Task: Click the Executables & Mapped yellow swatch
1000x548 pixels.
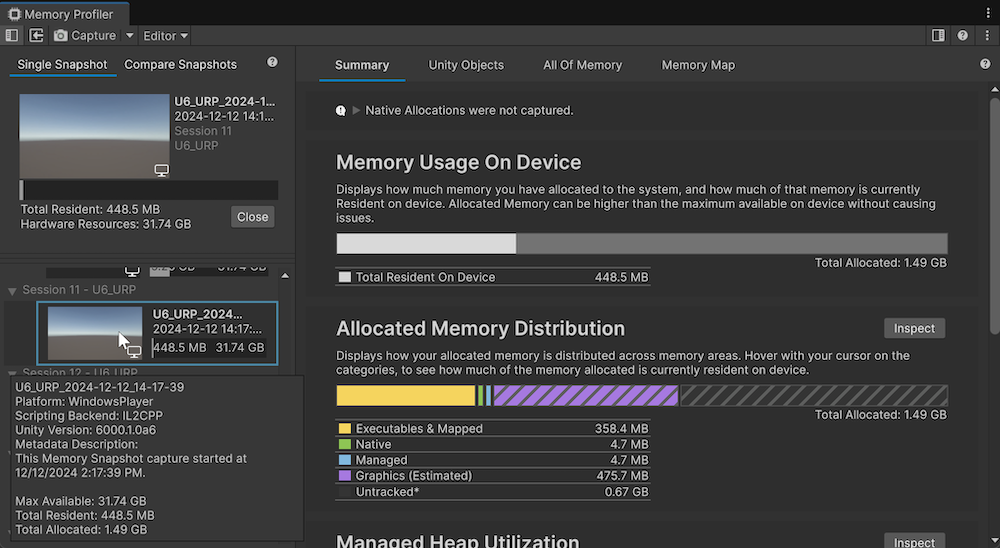Action: coord(345,429)
